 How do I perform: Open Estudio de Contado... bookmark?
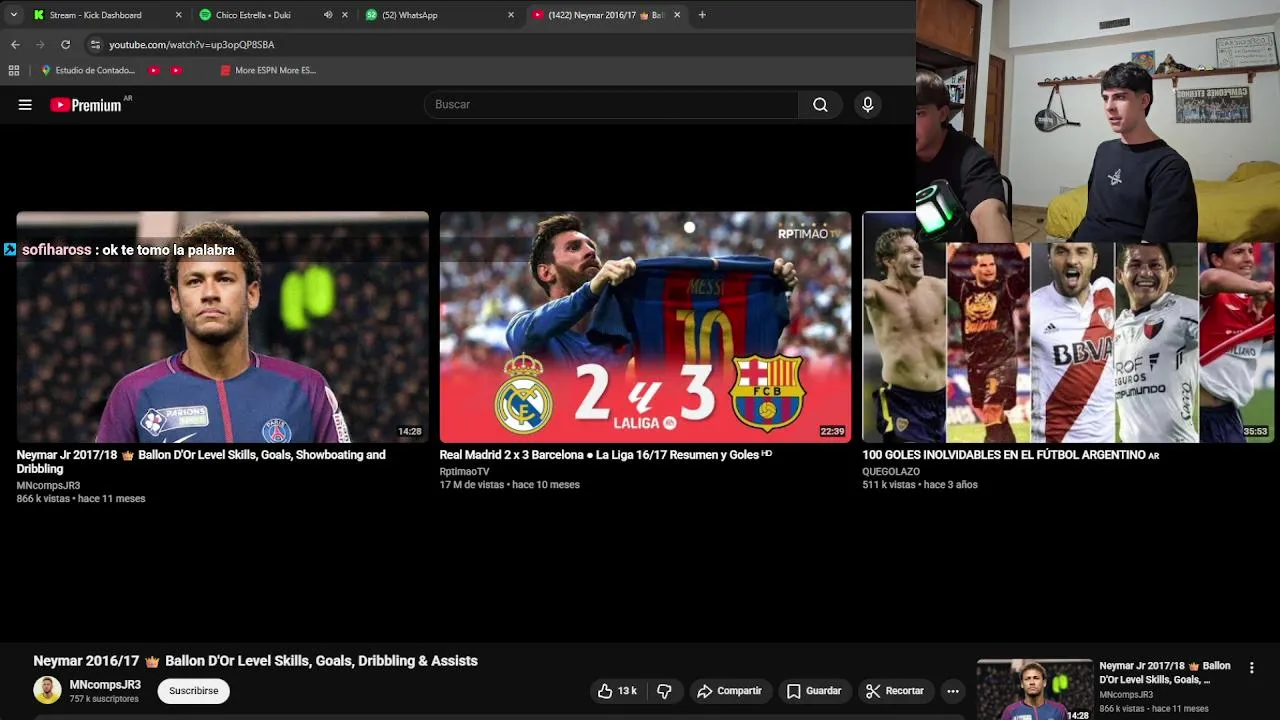click(x=88, y=70)
